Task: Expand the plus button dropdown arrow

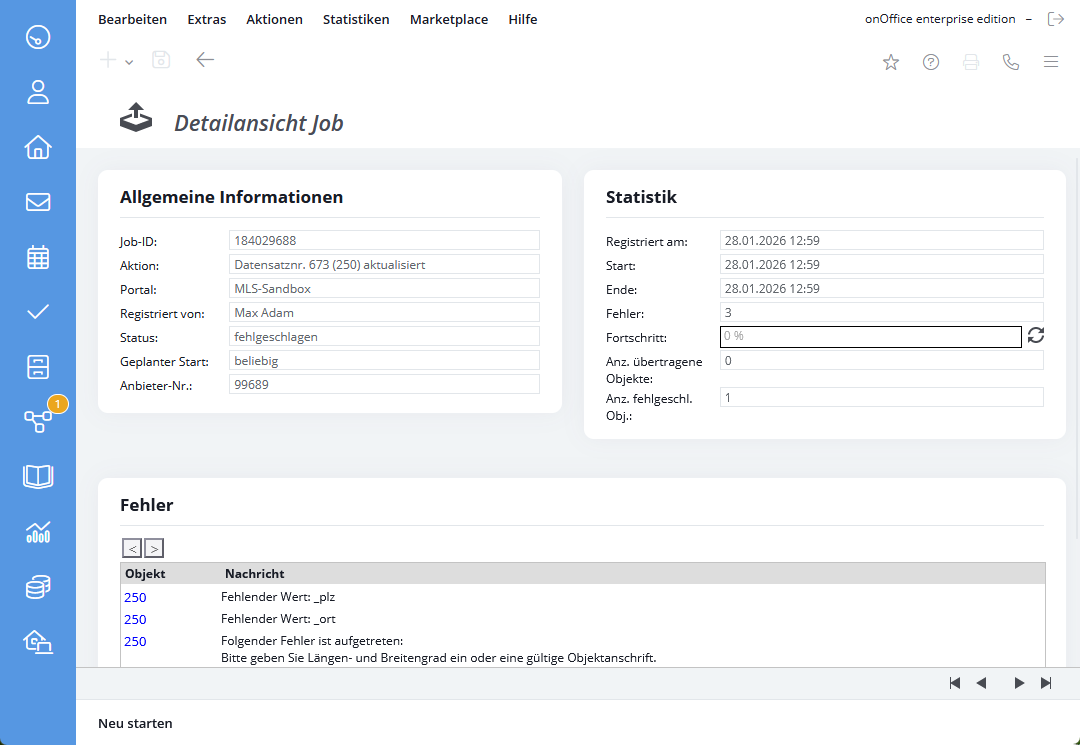Action: [130, 62]
